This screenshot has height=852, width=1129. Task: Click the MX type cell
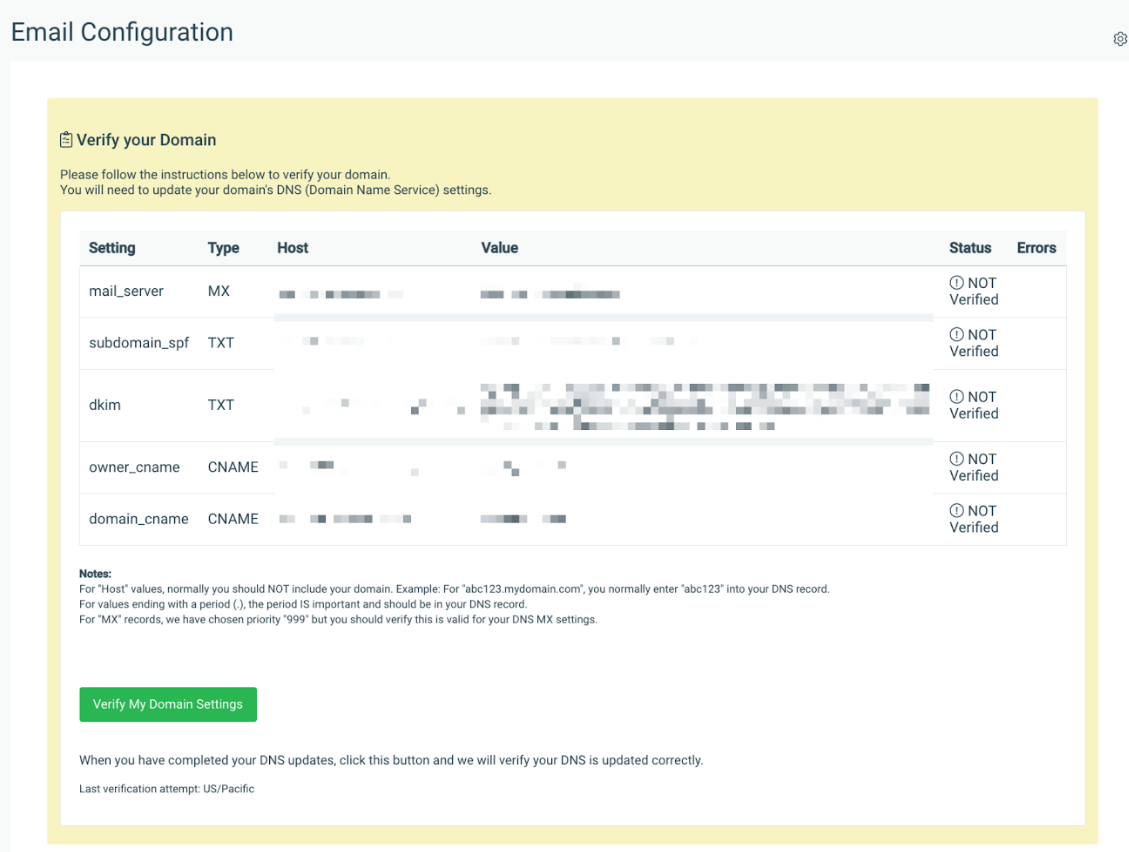[x=219, y=291]
